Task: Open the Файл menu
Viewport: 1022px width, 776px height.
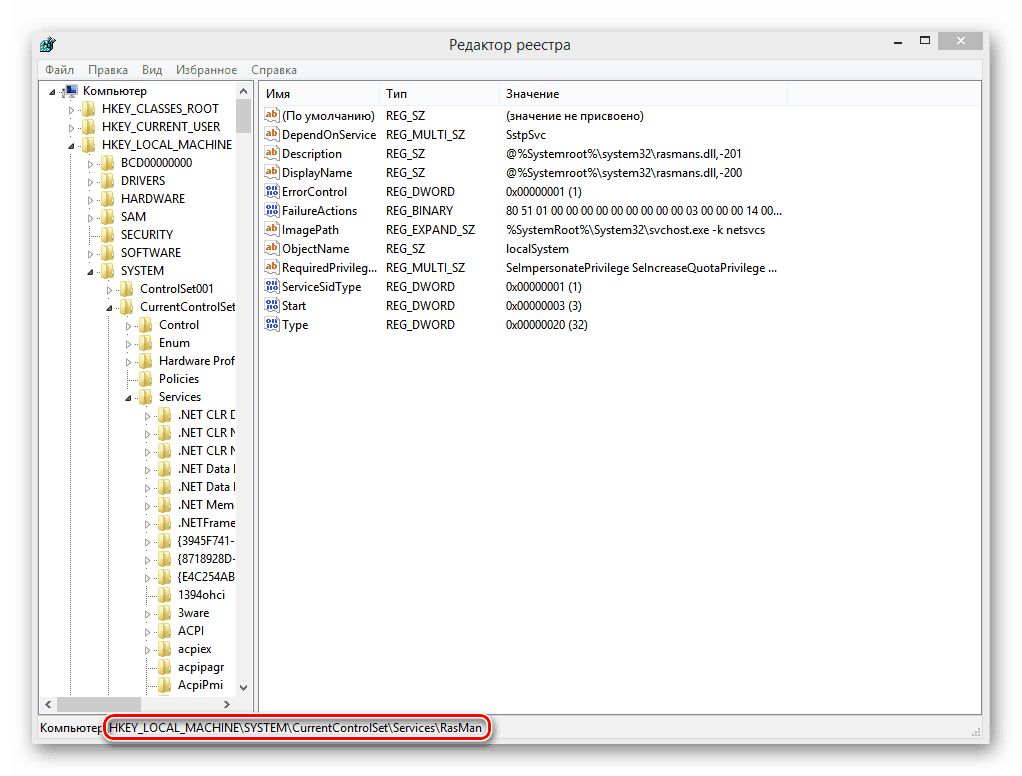Action: 59,70
